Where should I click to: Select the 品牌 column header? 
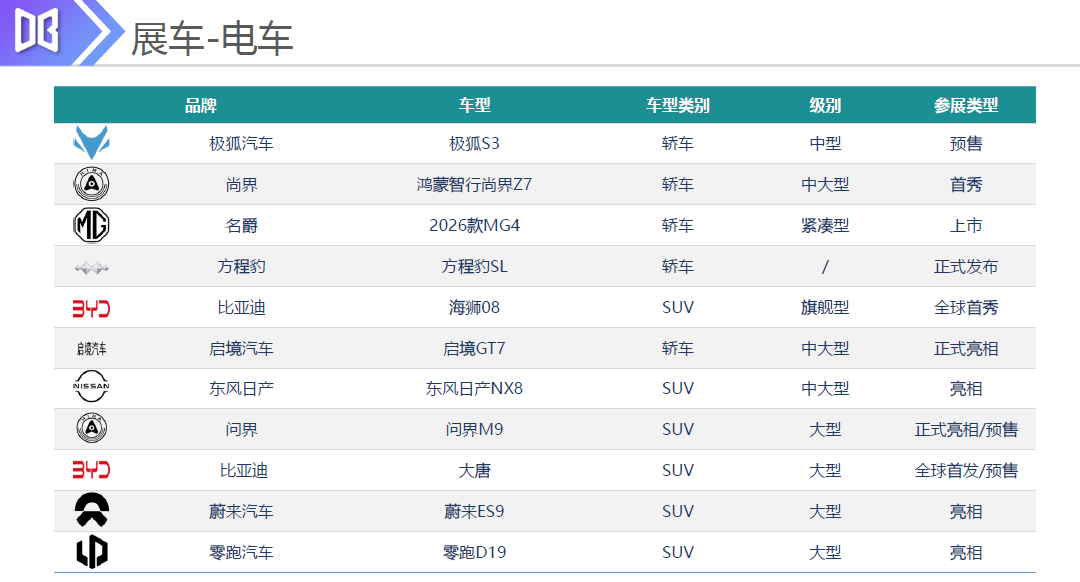click(200, 105)
